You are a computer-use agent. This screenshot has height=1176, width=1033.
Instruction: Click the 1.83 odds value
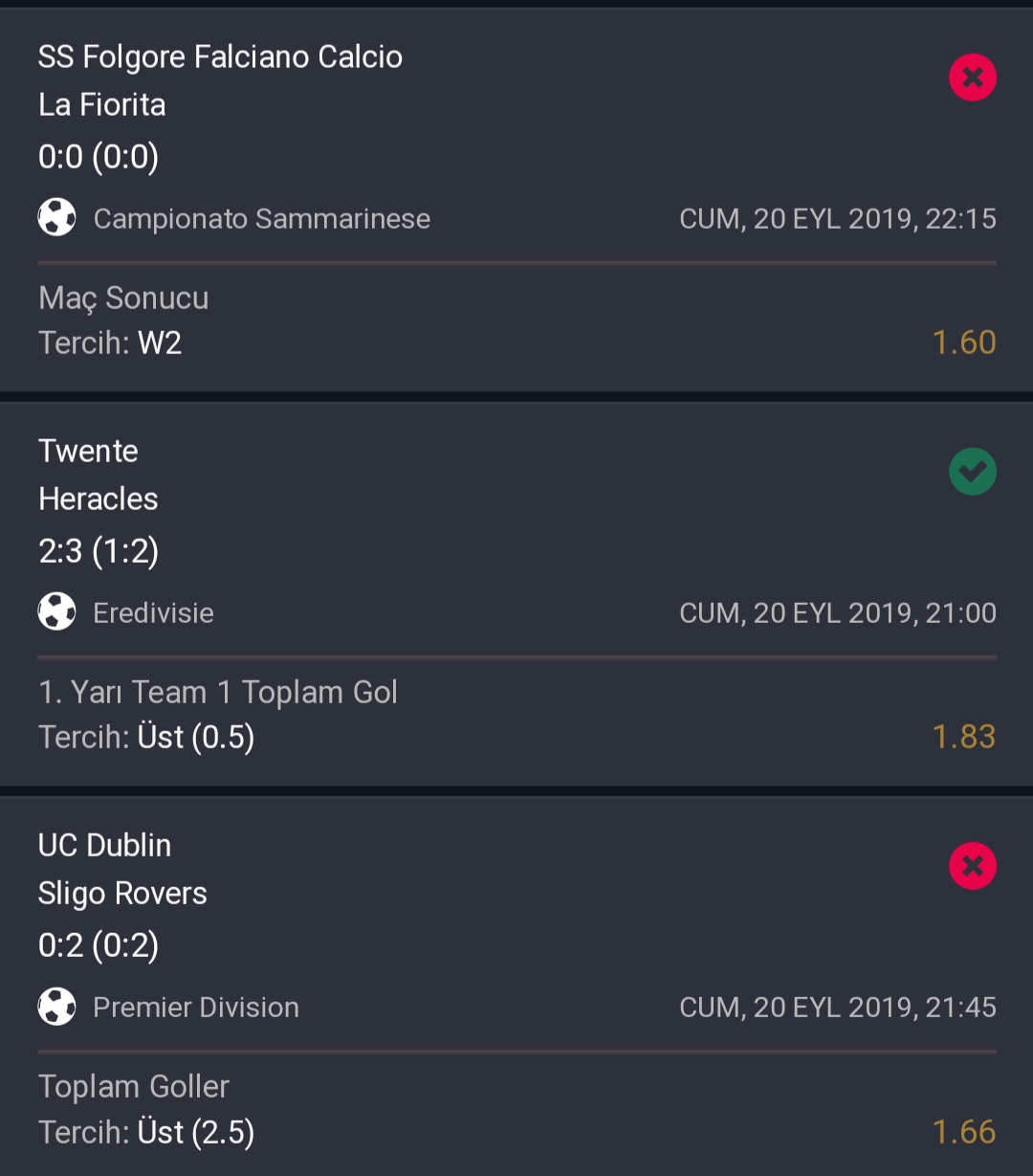pyautogui.click(x=964, y=737)
